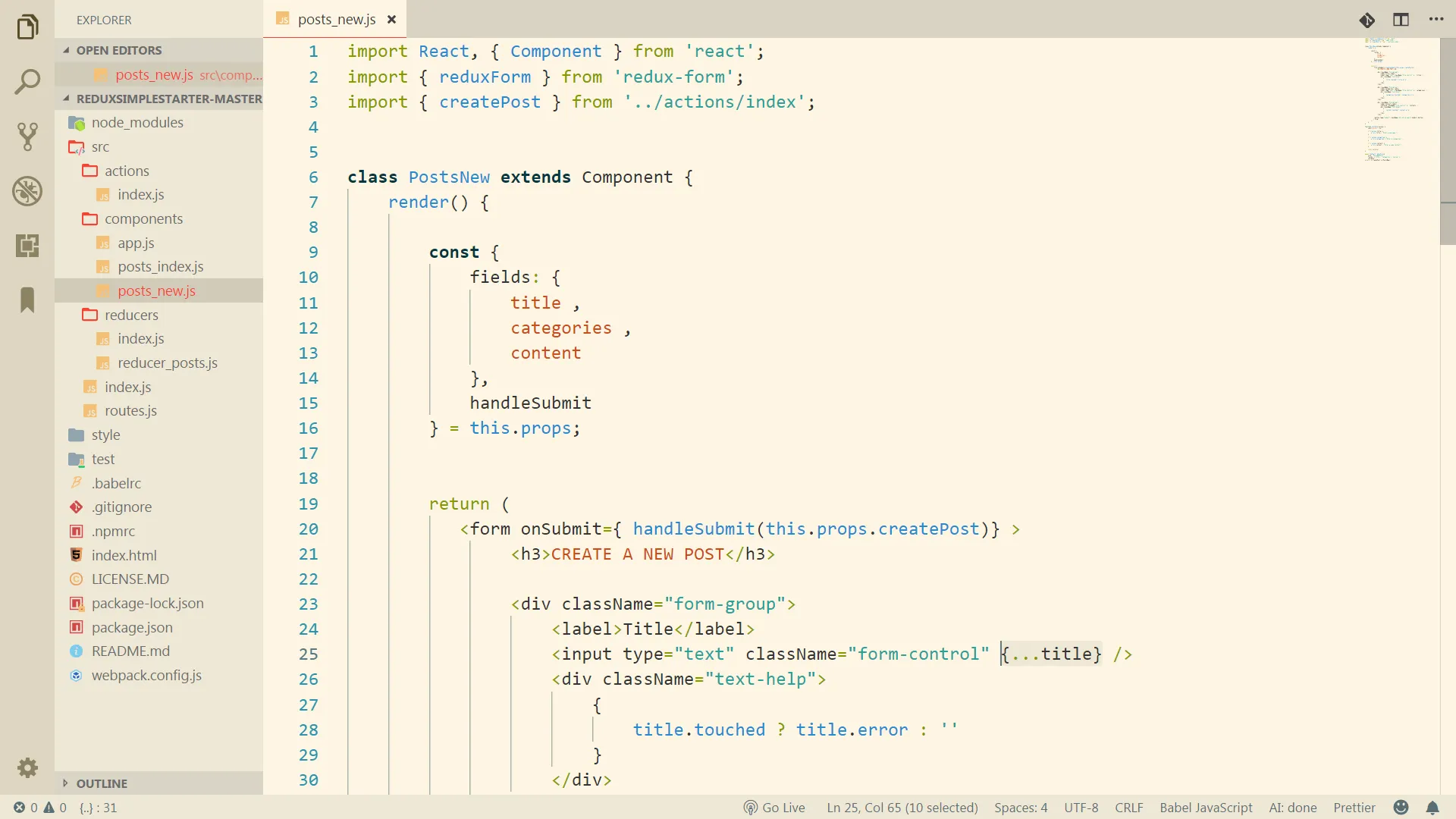Open the editor More Actions menu
Screen dimensions: 1456x819
pos(1436,20)
